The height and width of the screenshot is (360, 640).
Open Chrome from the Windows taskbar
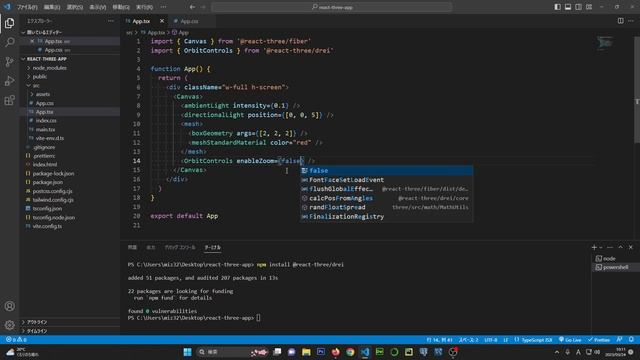pos(350,352)
